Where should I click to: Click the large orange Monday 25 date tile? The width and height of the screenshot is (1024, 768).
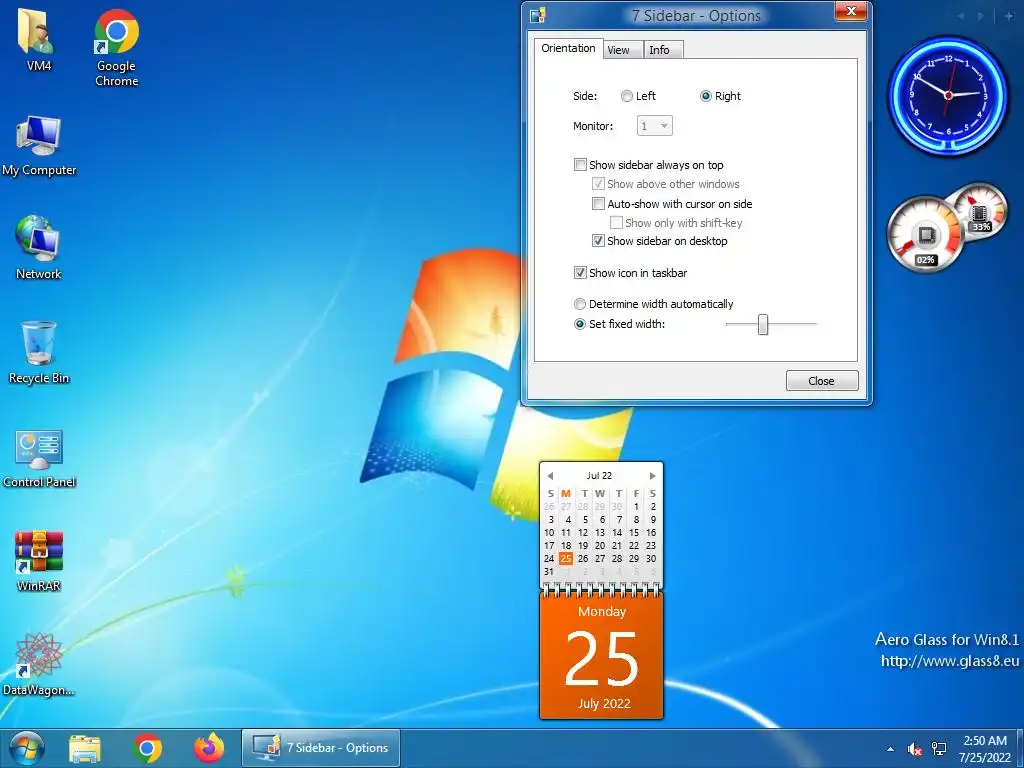601,656
